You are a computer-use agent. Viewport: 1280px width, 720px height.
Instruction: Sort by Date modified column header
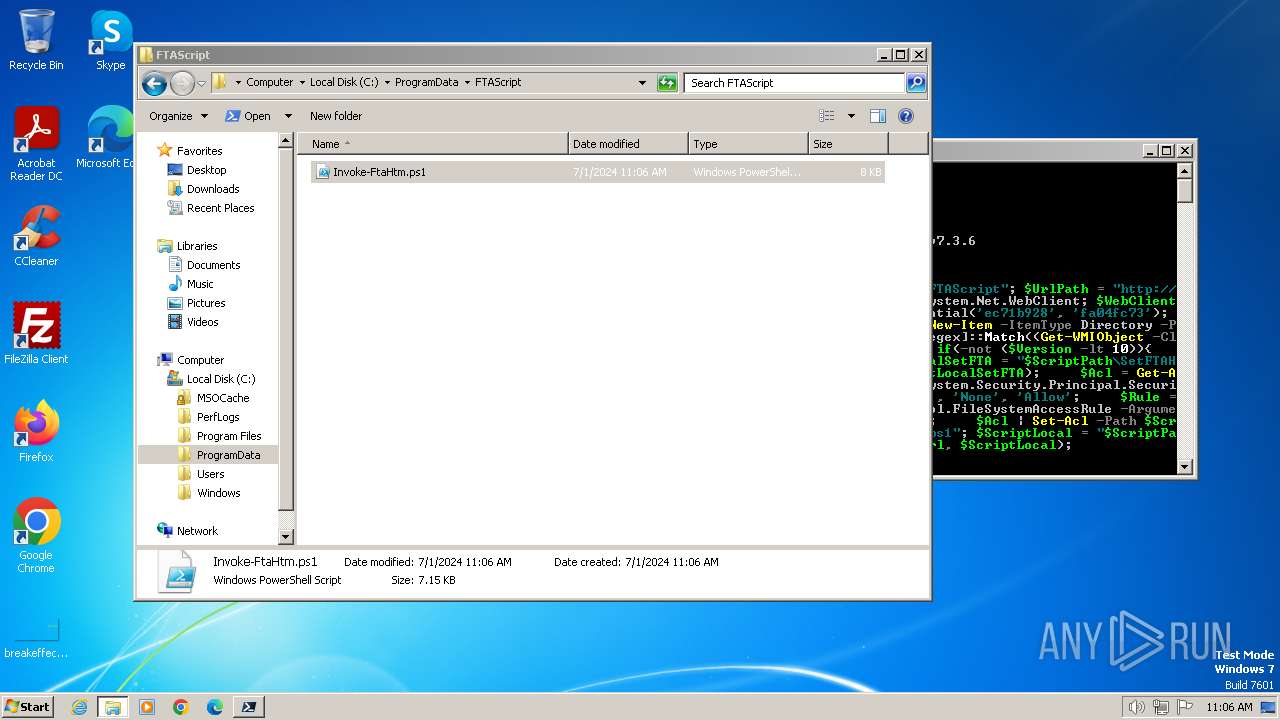pyautogui.click(x=628, y=144)
